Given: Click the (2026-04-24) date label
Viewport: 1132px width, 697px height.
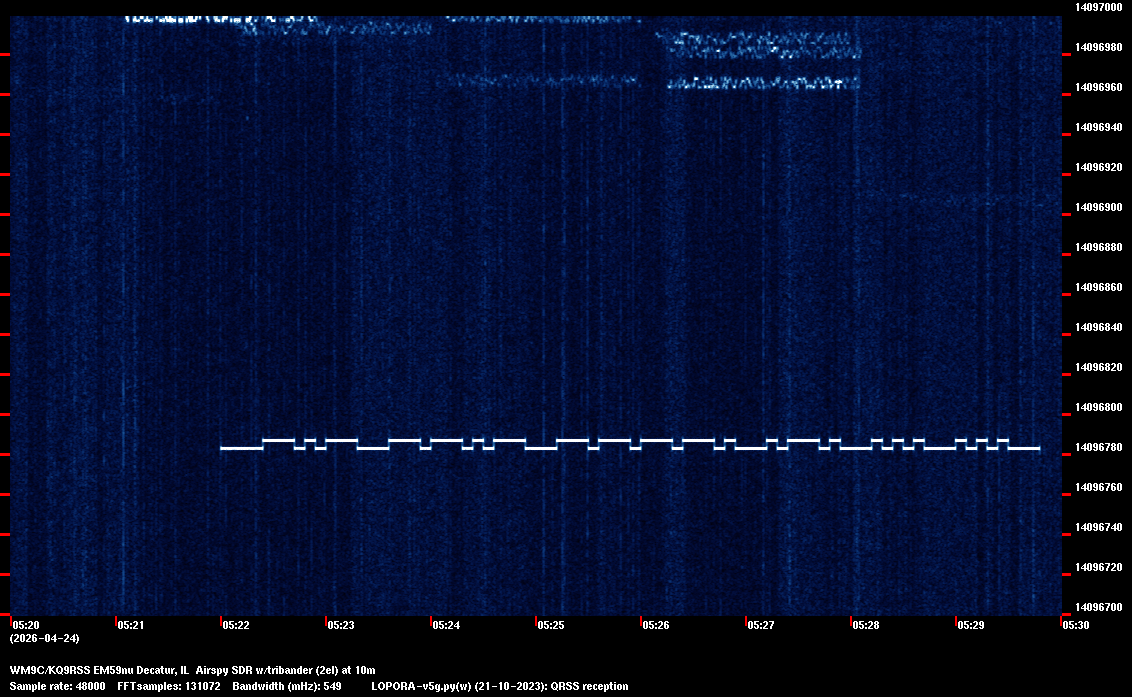Looking at the screenshot, I should click(44, 638).
